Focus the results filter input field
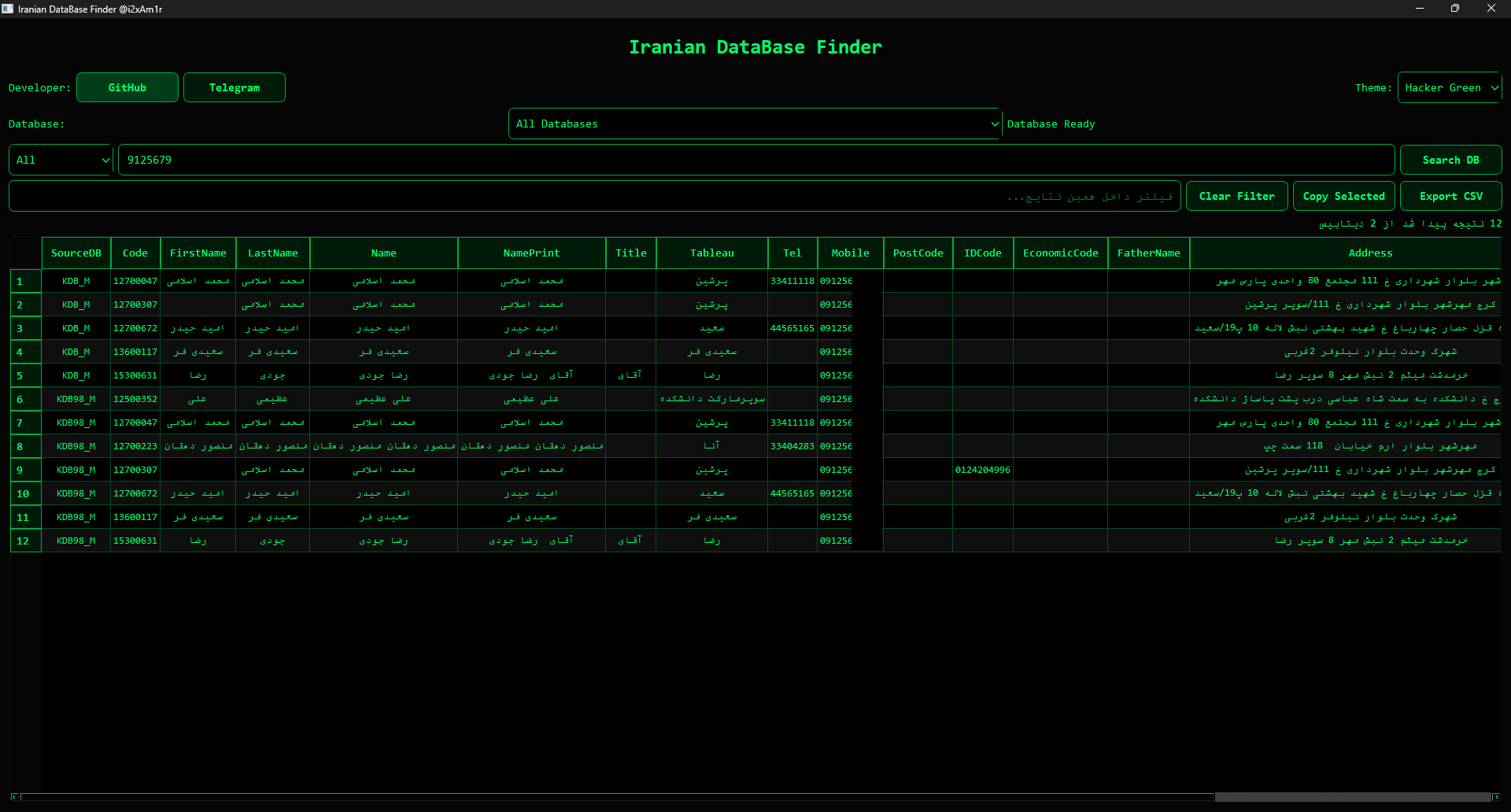 coord(595,196)
